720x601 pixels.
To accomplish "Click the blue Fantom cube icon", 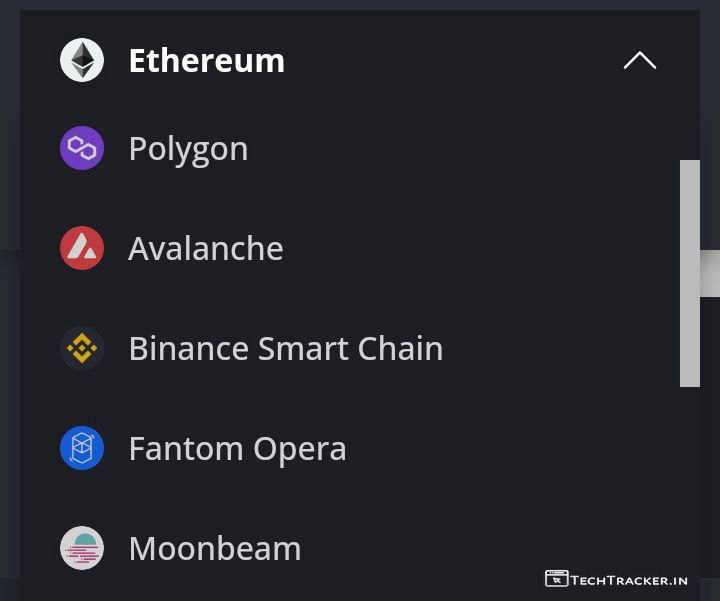I will 82,448.
